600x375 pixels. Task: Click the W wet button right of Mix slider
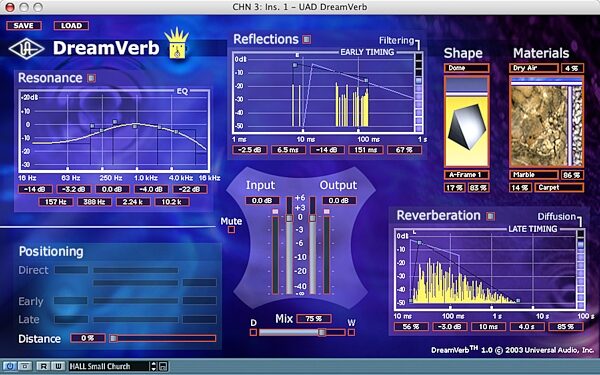point(351,332)
